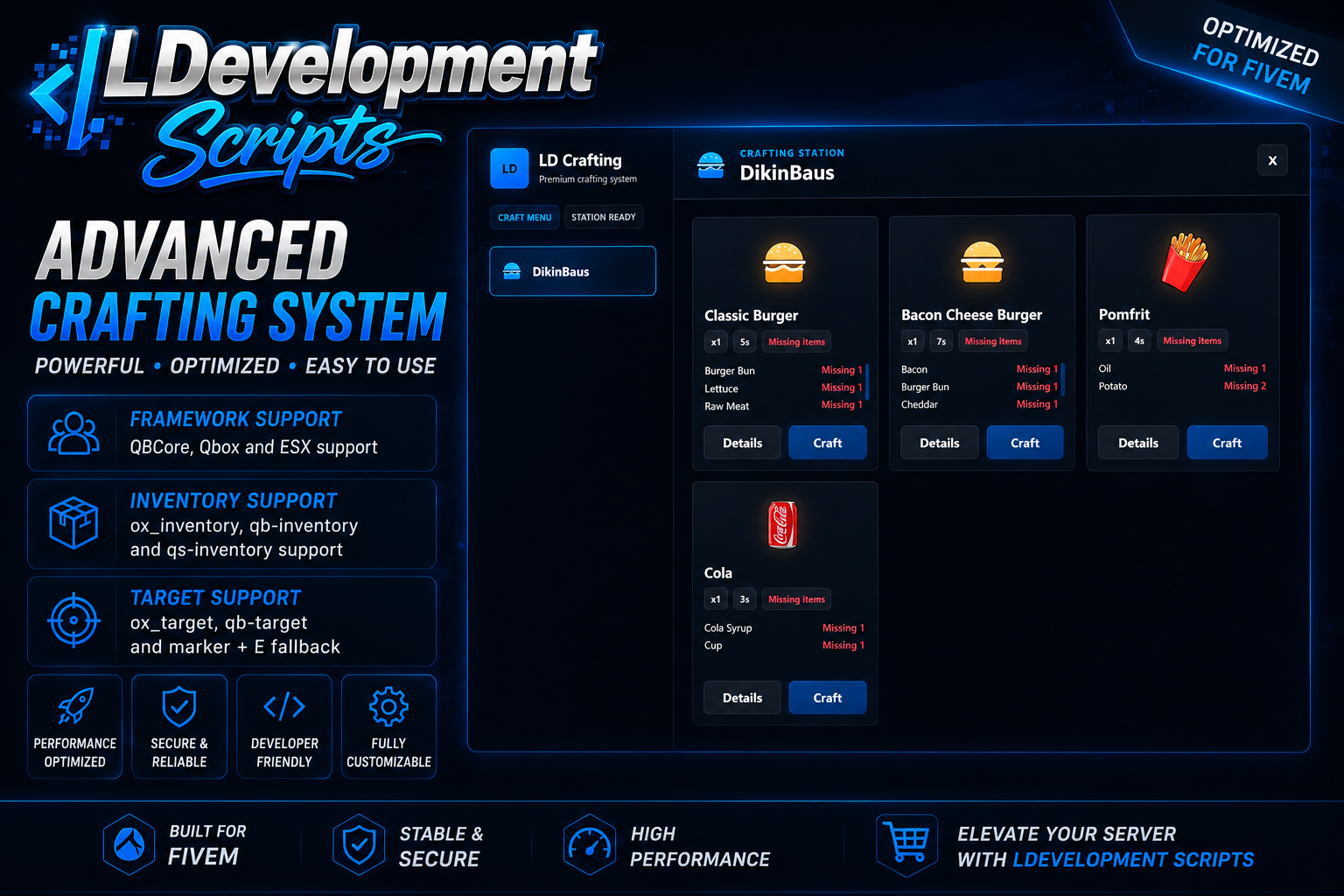
Task: Click the Classic Burger title
Action: [x=751, y=315]
